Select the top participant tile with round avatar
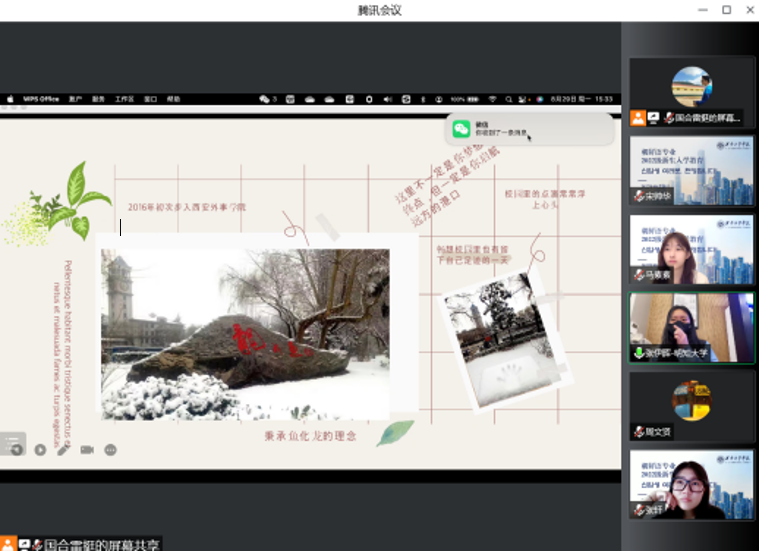The height and width of the screenshot is (551, 760). point(691,92)
